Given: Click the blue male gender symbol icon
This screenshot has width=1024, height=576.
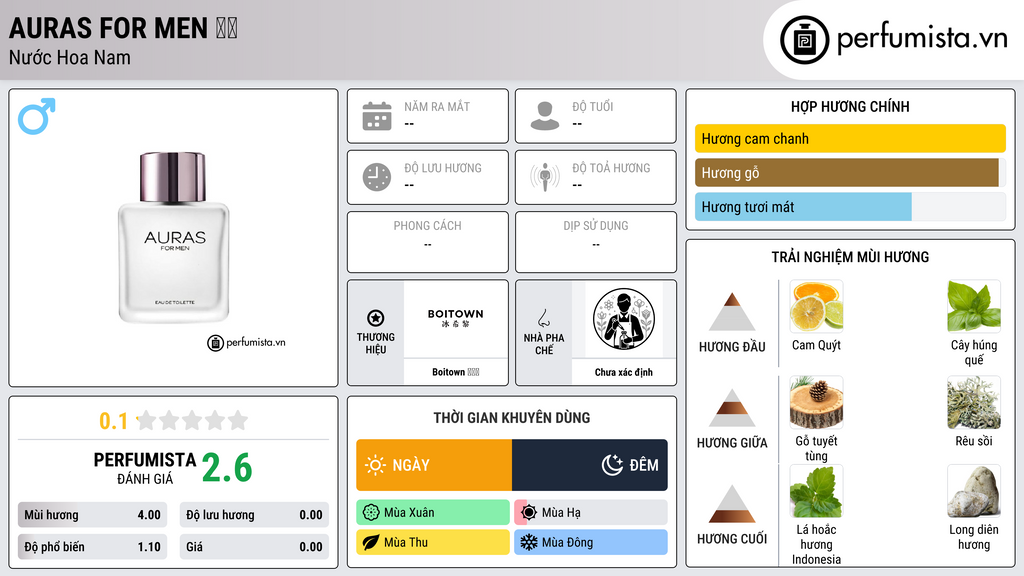Looking at the screenshot, I should pyautogui.click(x=37, y=116).
